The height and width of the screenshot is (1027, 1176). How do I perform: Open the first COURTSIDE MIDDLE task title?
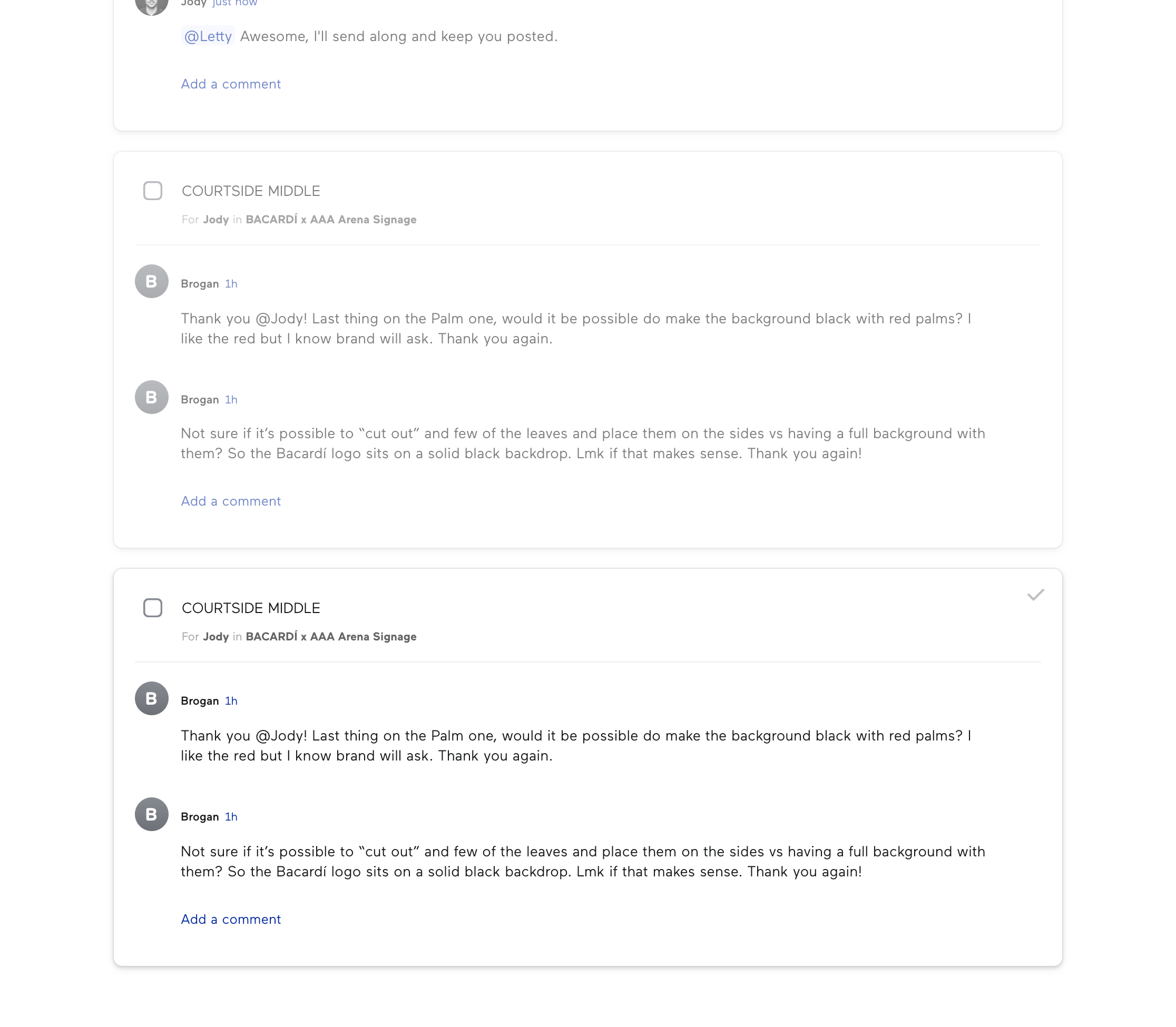point(251,191)
